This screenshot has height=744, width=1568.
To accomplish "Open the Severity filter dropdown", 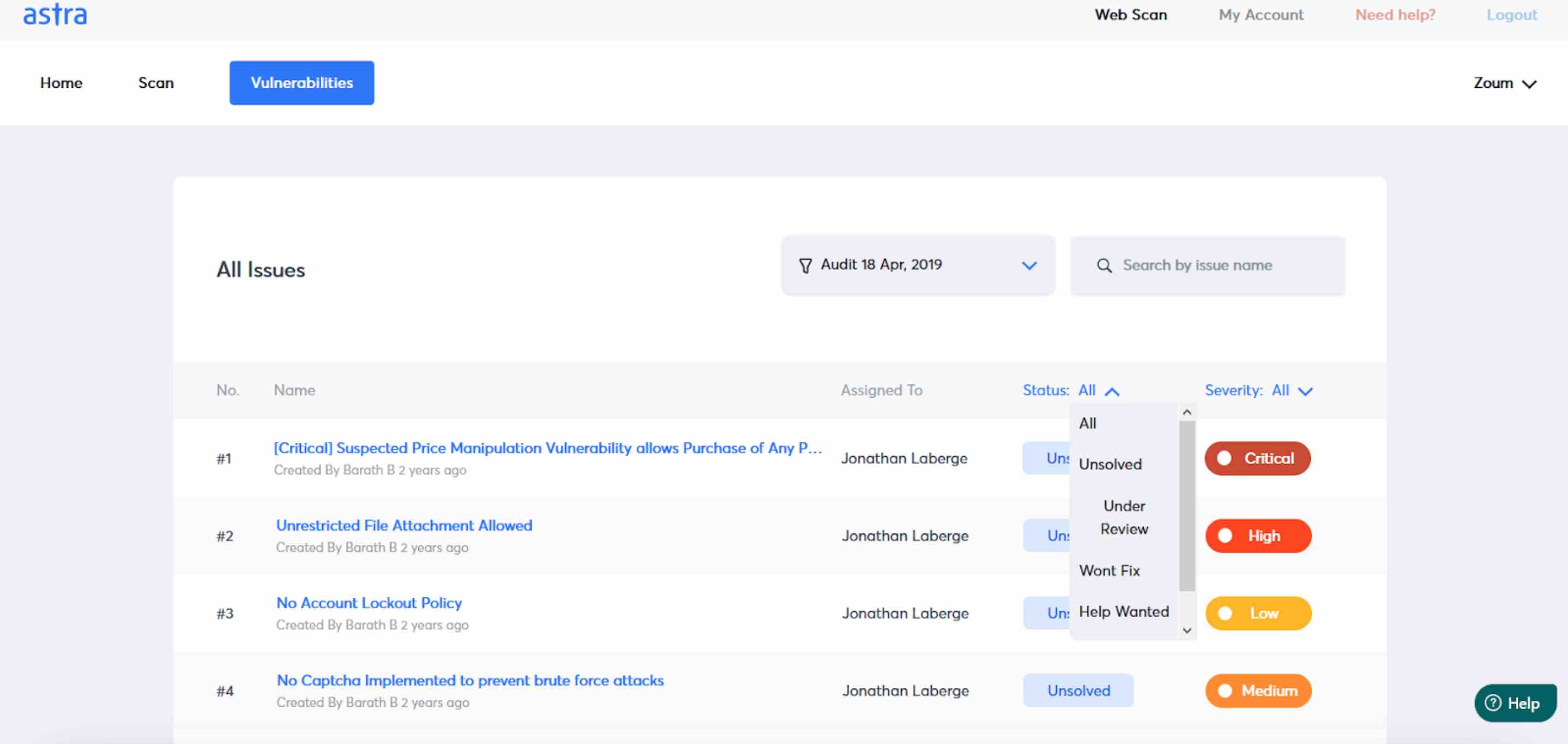I will tap(1305, 392).
